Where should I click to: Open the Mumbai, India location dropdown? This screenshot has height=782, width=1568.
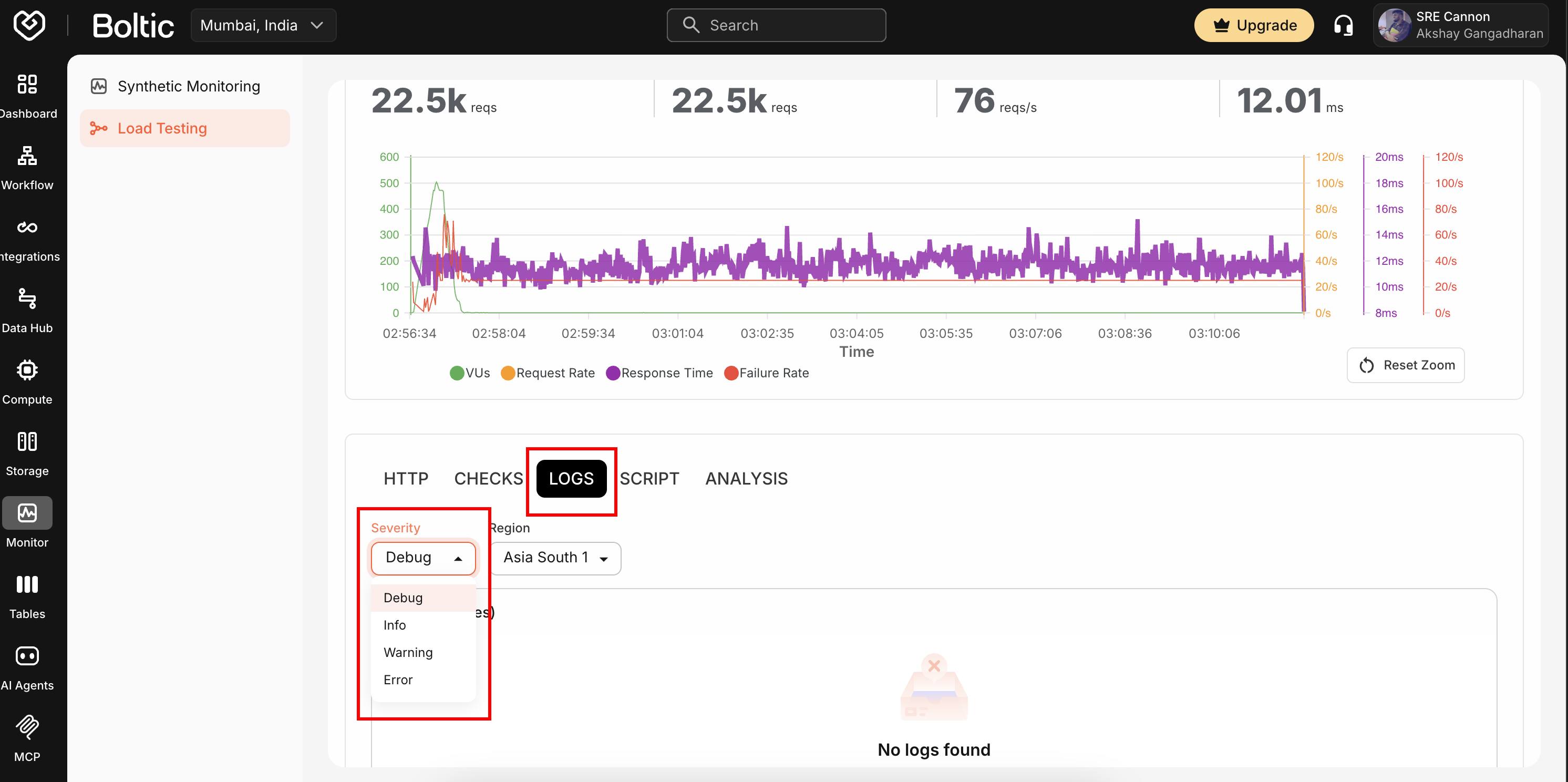click(263, 25)
